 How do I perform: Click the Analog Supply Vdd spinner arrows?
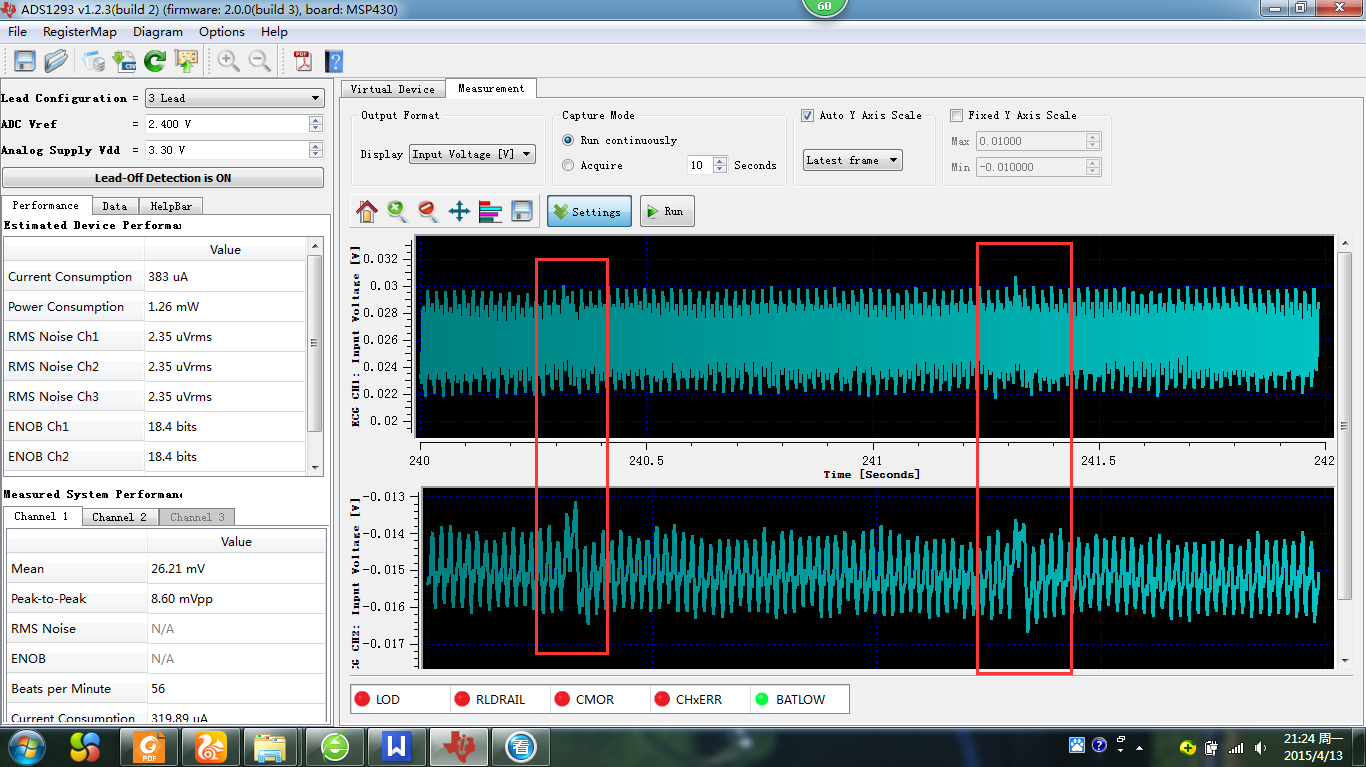(316, 150)
